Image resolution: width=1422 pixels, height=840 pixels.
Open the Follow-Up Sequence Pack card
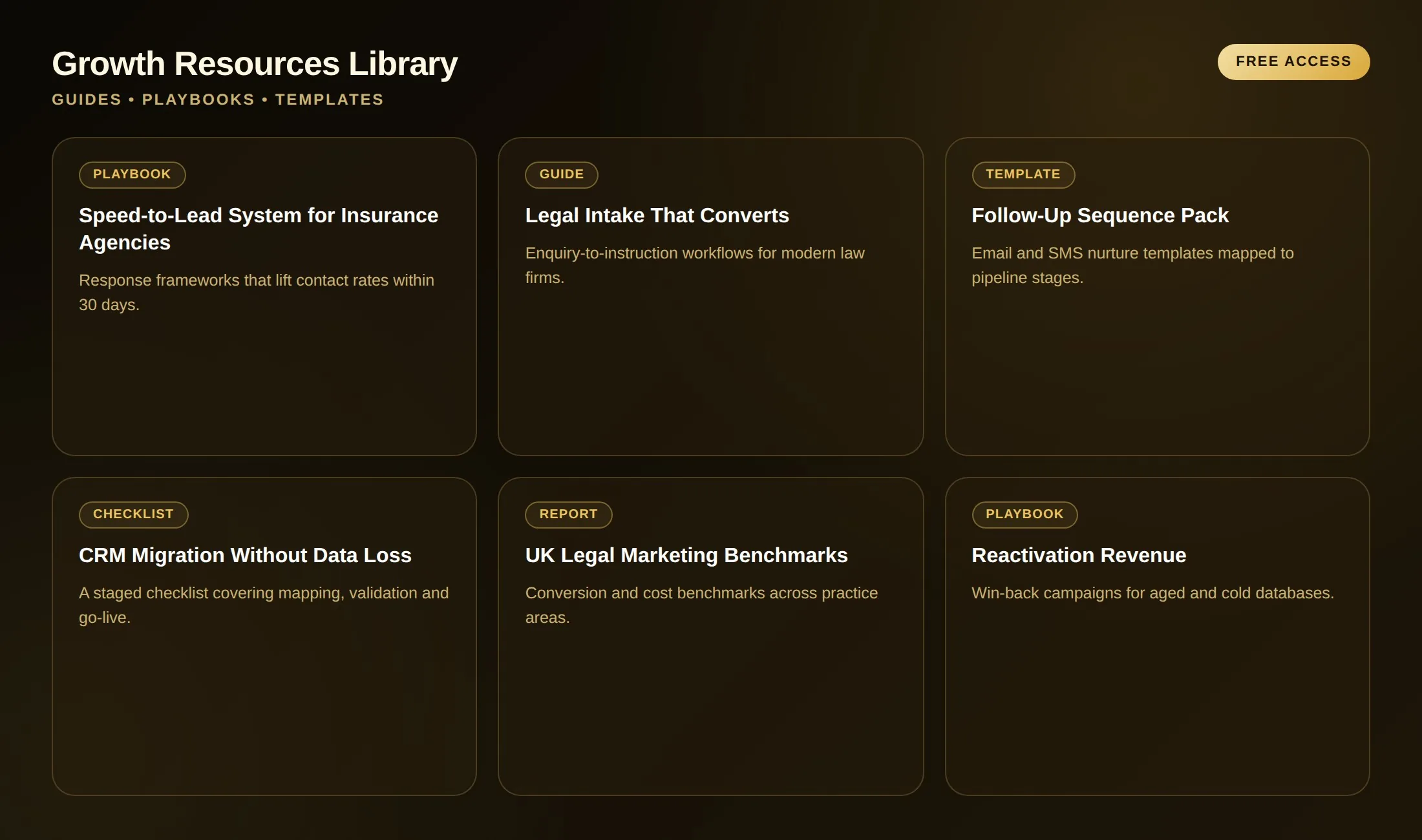(1157, 297)
